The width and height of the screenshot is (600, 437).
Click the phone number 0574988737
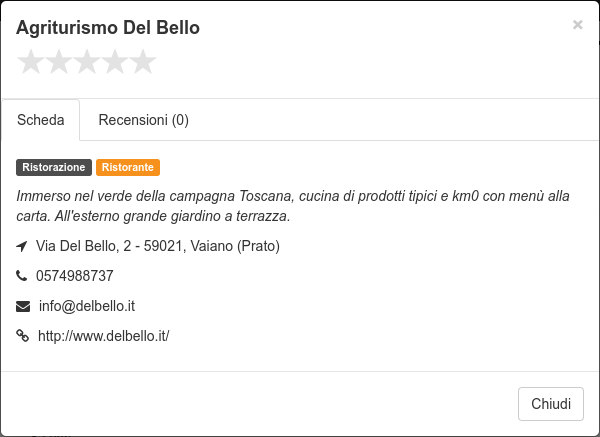tap(75, 276)
